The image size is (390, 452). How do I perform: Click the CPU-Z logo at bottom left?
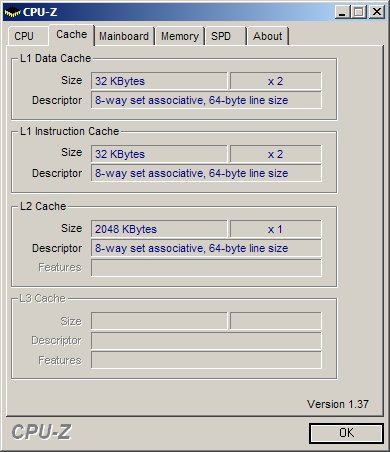(x=41, y=432)
